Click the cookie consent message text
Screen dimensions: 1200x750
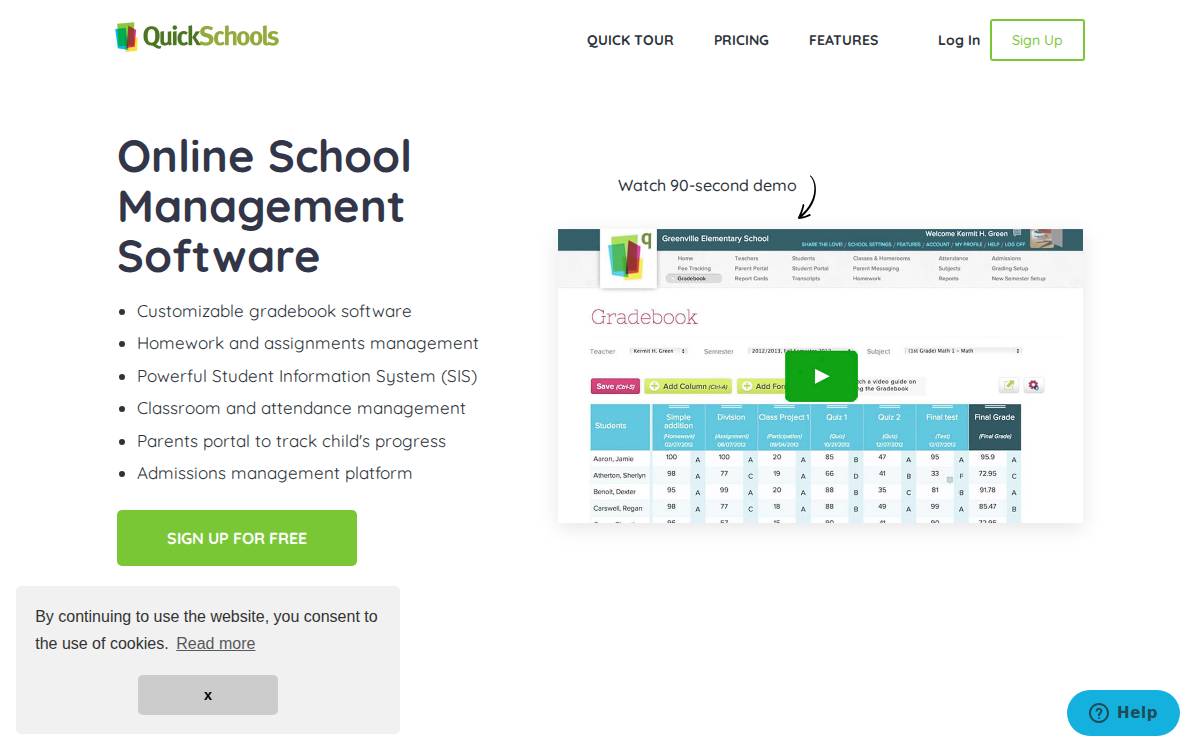(x=206, y=630)
